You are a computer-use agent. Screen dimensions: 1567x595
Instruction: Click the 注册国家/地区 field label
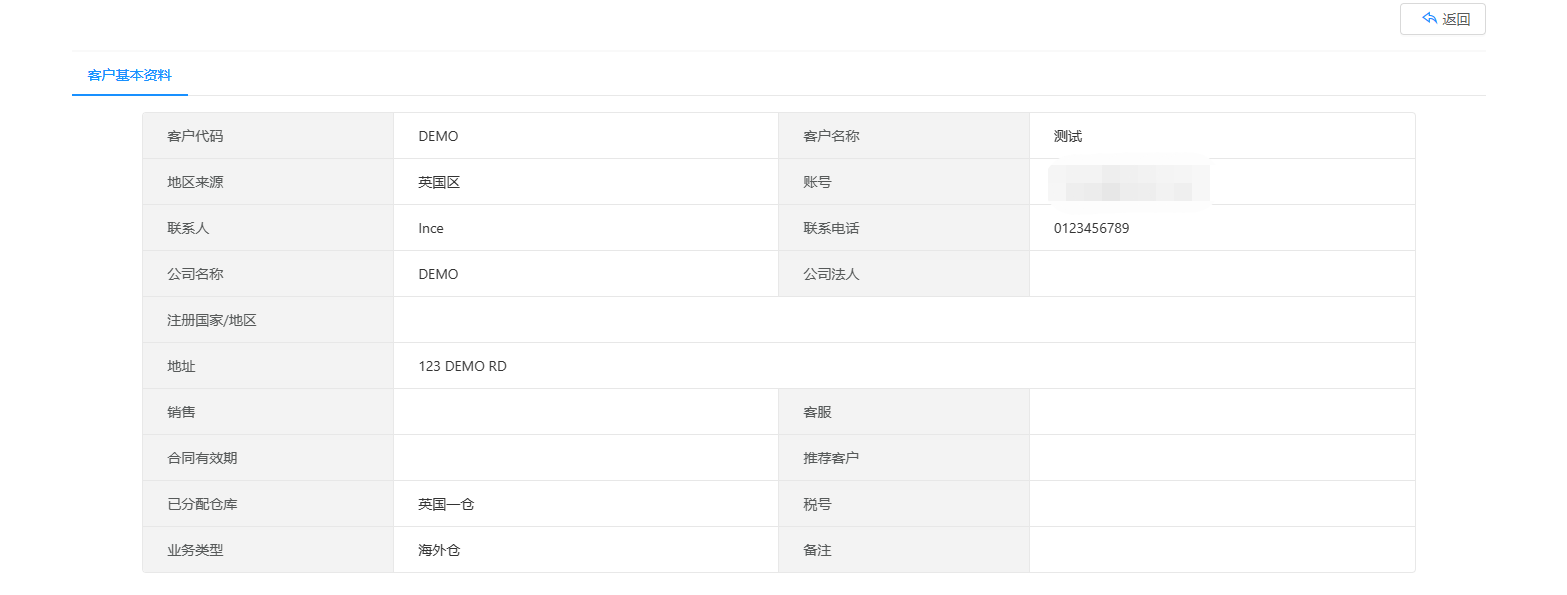point(212,320)
